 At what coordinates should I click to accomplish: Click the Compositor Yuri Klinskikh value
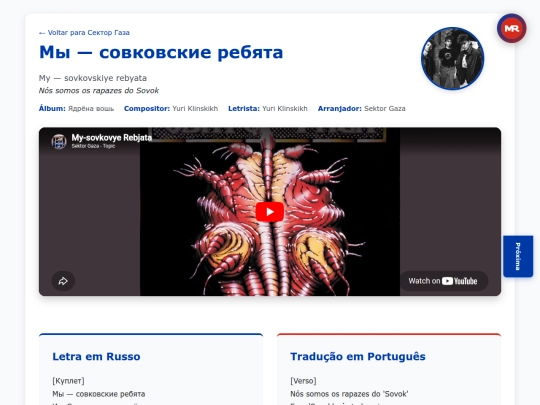(x=195, y=108)
